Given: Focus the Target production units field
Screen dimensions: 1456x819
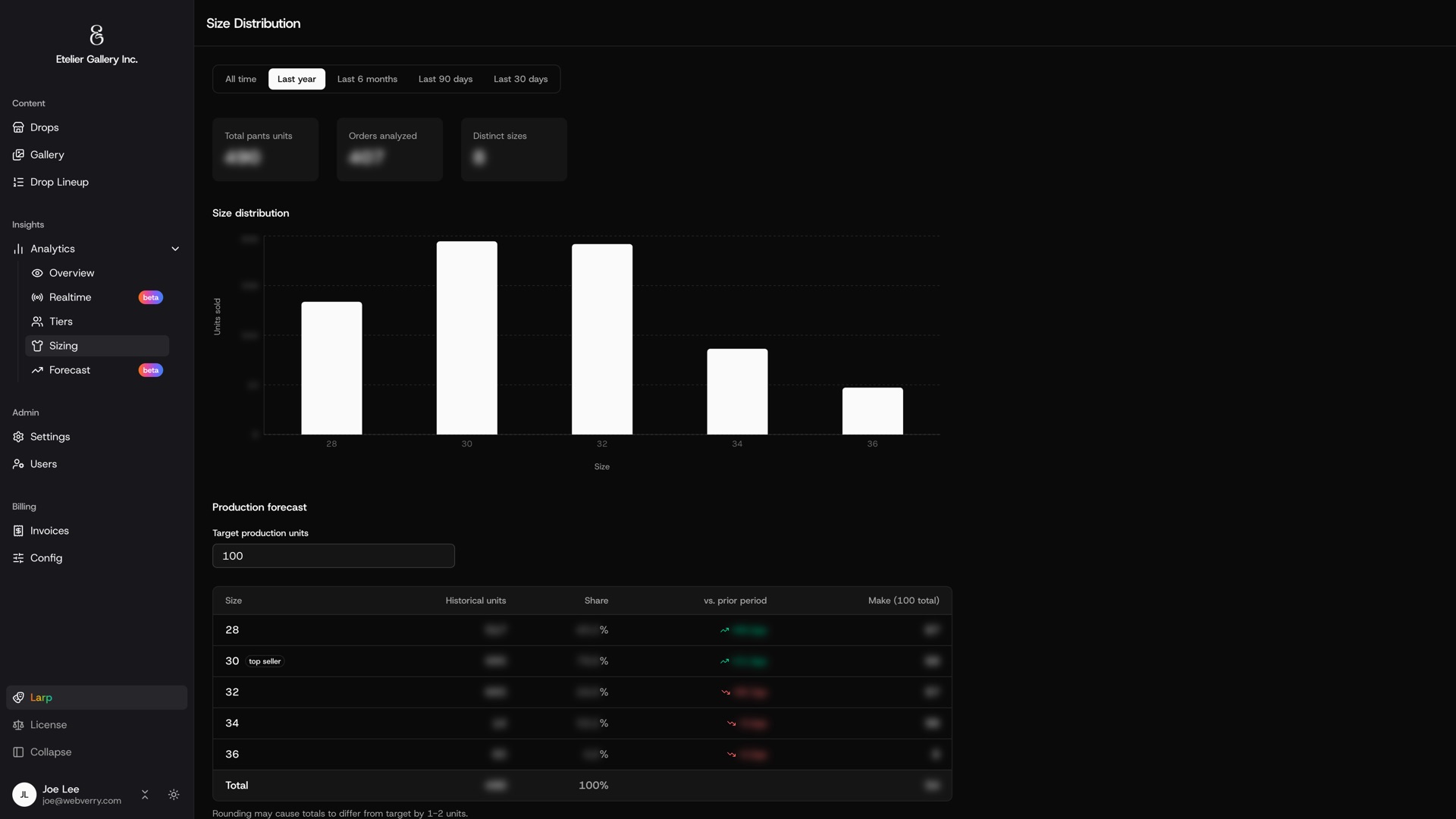Looking at the screenshot, I should tap(334, 556).
